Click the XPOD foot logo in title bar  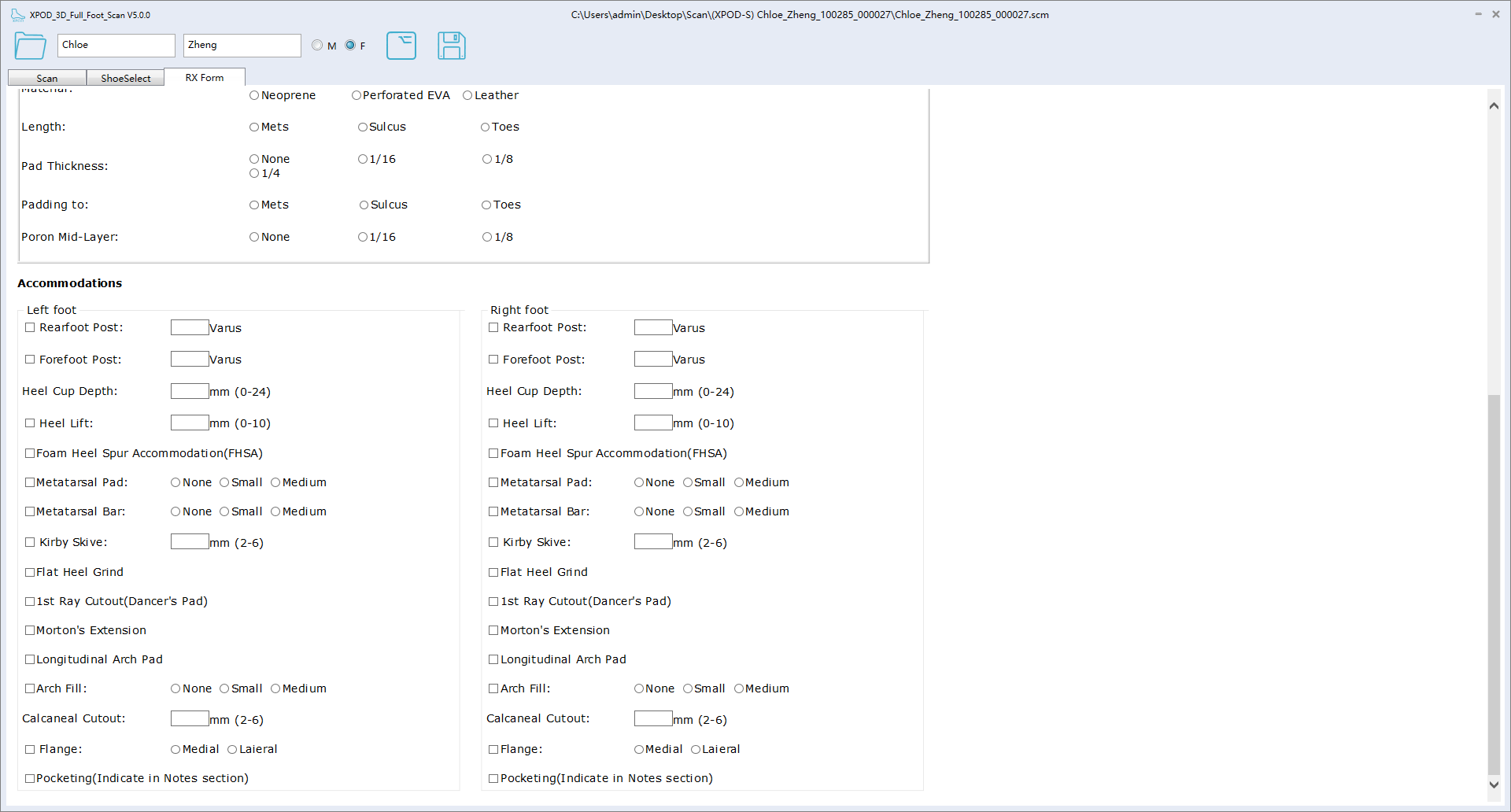click(17, 15)
